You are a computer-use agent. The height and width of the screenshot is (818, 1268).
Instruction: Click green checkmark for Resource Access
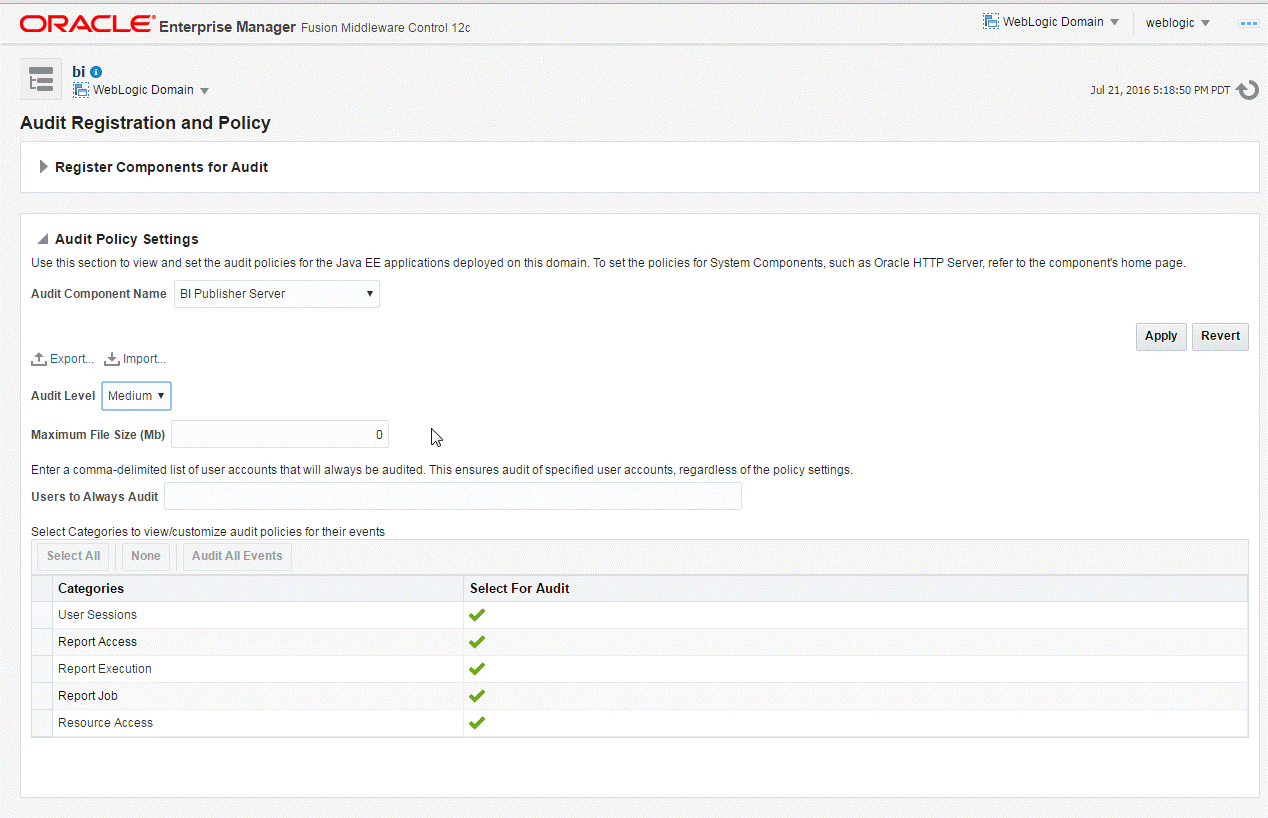[477, 723]
